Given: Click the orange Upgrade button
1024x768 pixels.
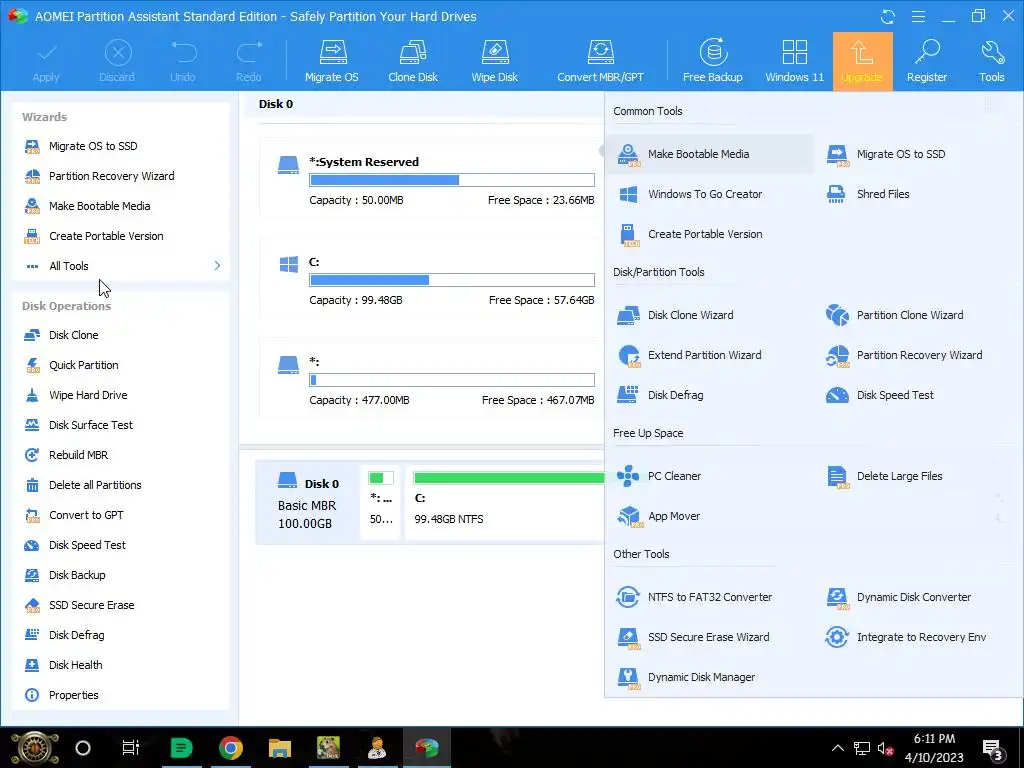Looking at the screenshot, I should click(x=862, y=61).
